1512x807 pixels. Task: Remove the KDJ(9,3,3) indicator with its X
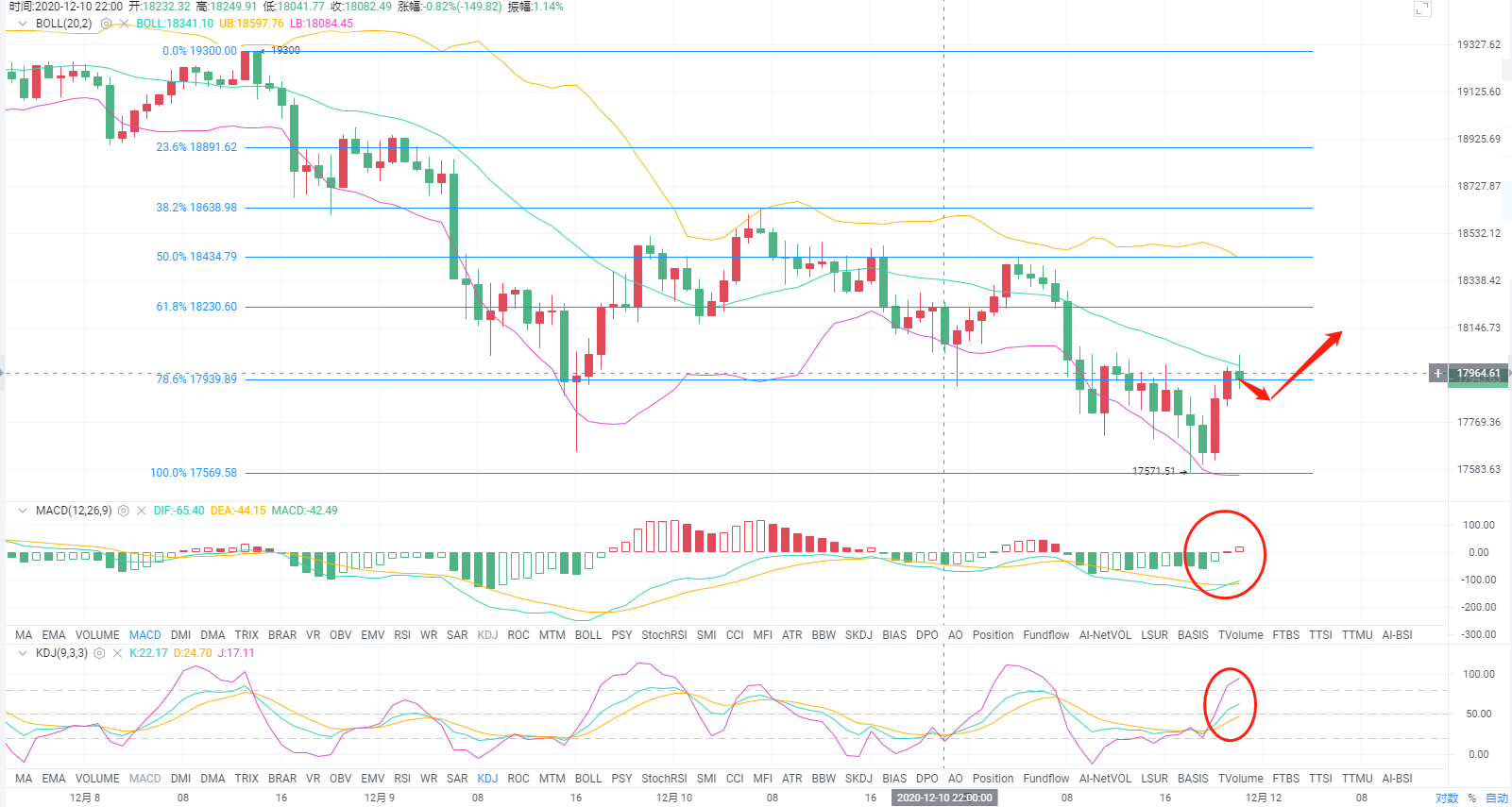[117, 653]
